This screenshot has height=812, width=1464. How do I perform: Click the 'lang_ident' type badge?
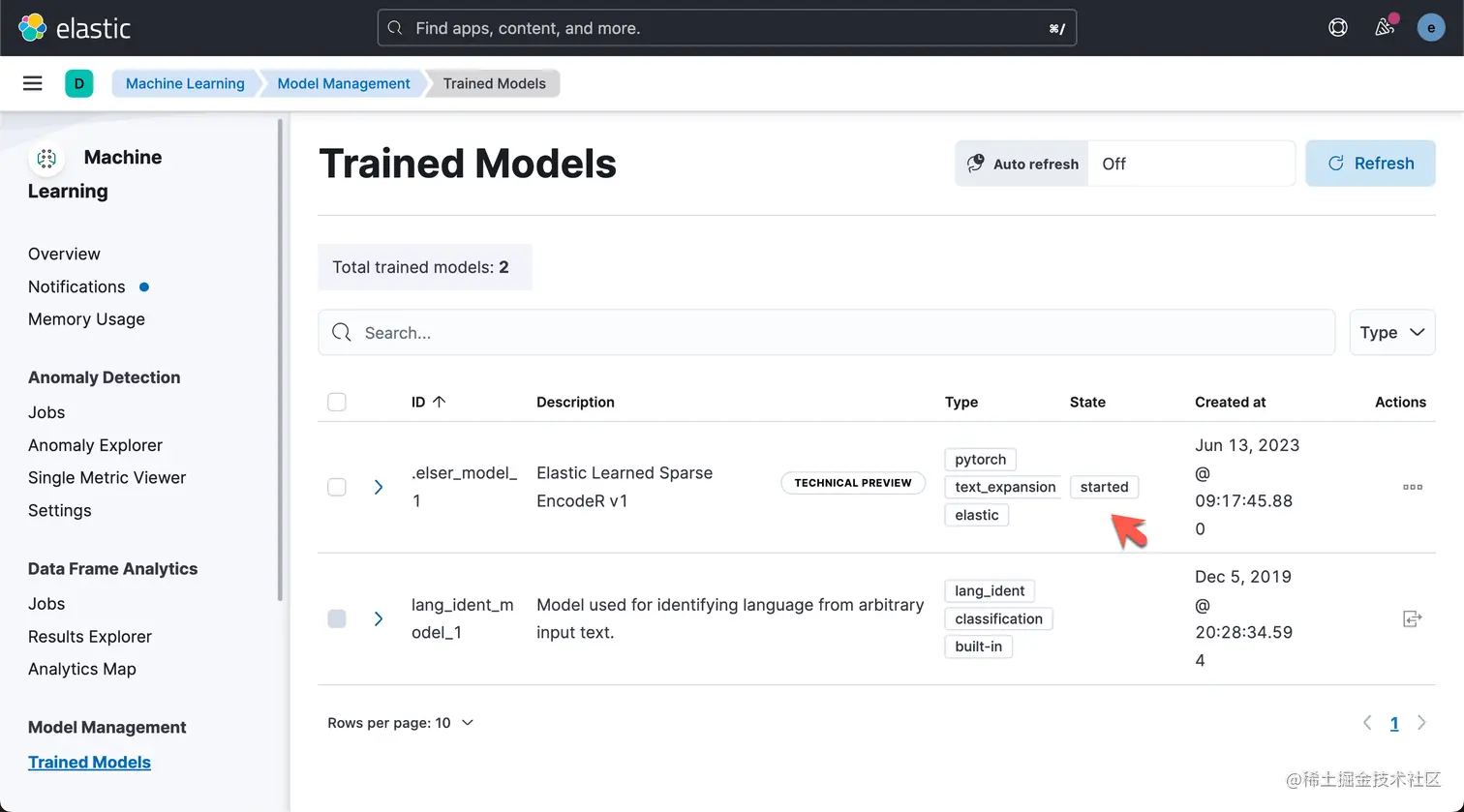[x=990, y=590]
